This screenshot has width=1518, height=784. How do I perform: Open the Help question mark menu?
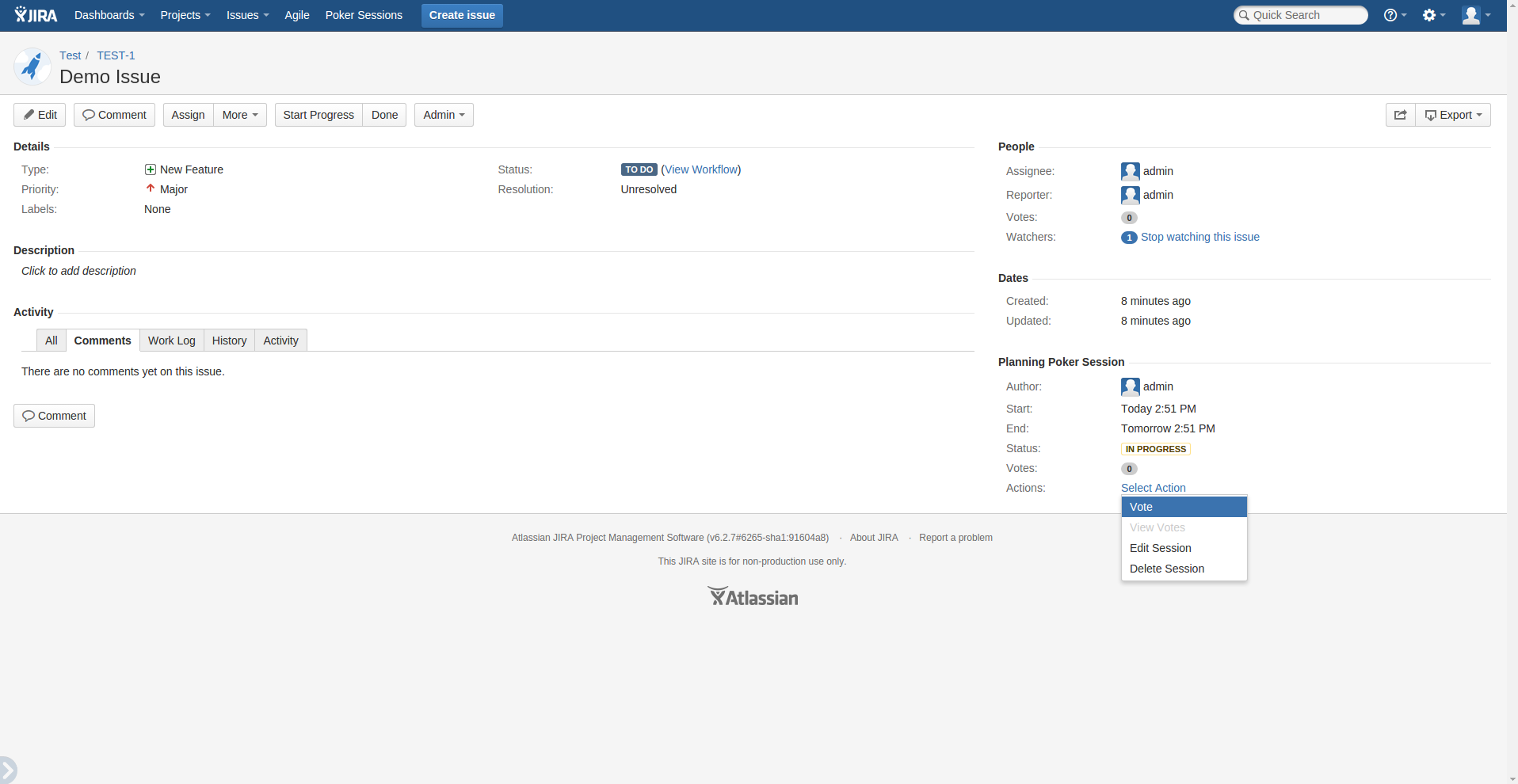1394,15
